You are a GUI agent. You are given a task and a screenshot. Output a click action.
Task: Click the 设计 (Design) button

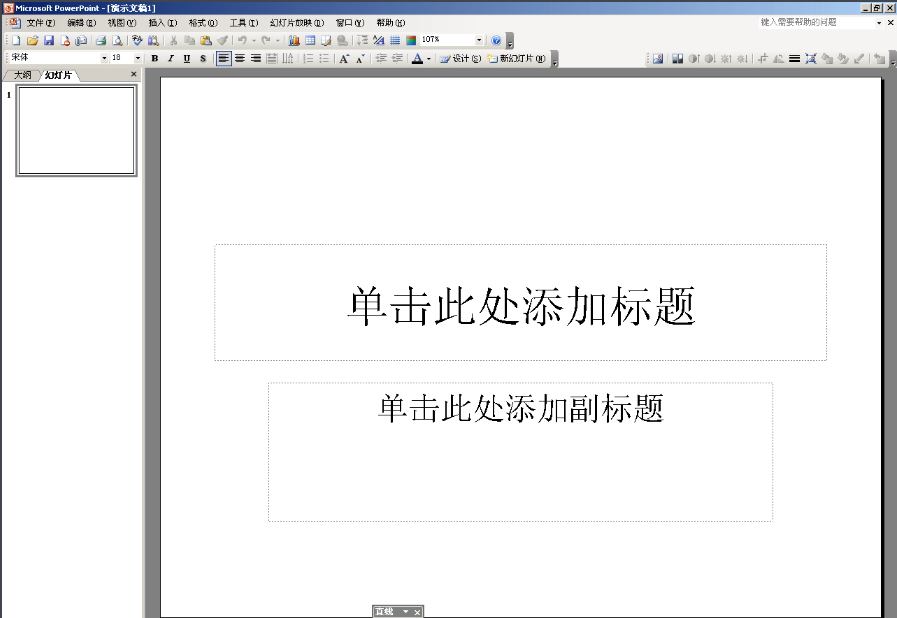[461, 58]
